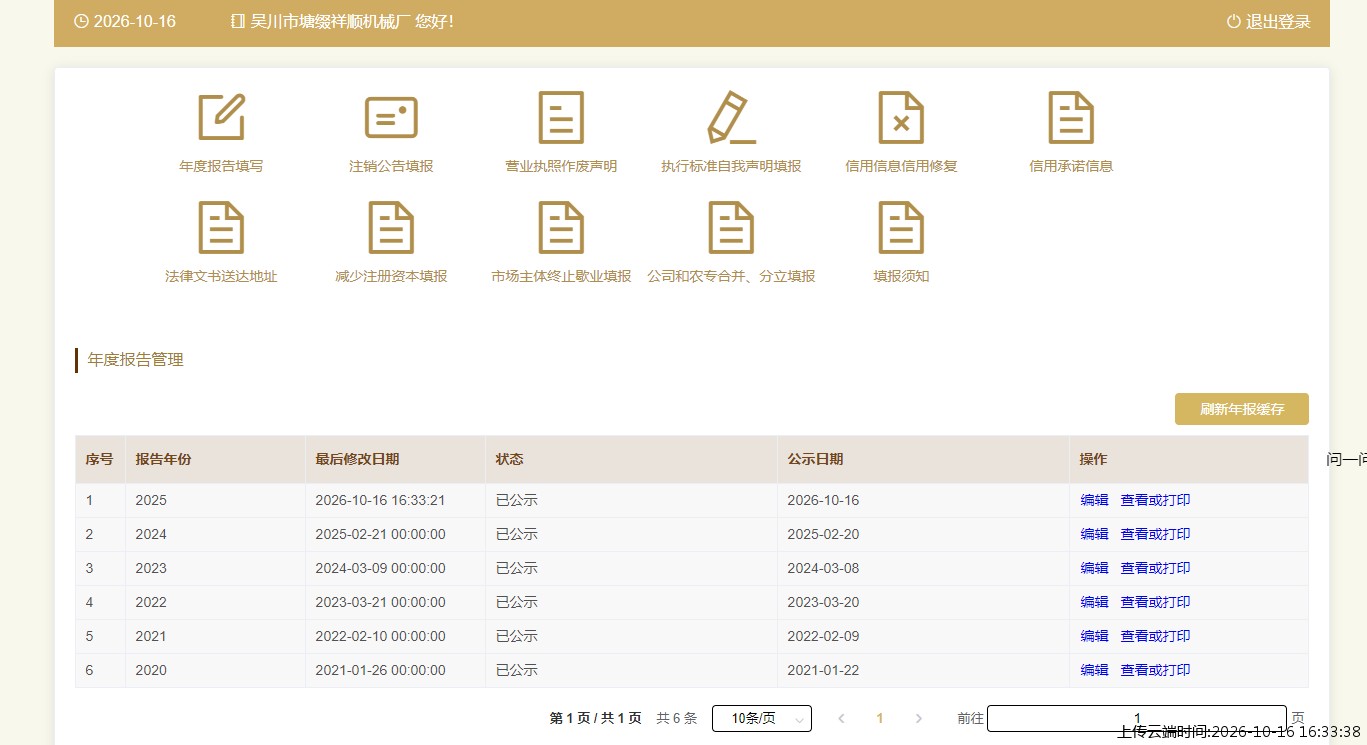The width and height of the screenshot is (1367, 745).
Task: Click 查看或打印 for the 2023 report
Action: (1155, 568)
